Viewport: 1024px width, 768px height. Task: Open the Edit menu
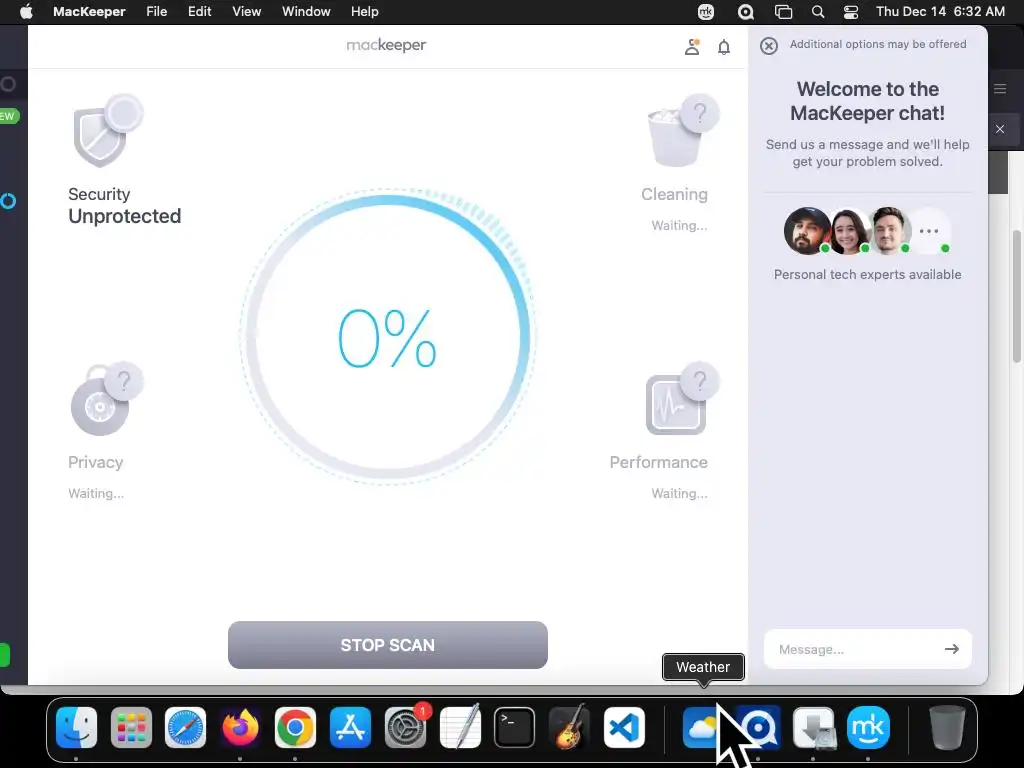pos(199,12)
